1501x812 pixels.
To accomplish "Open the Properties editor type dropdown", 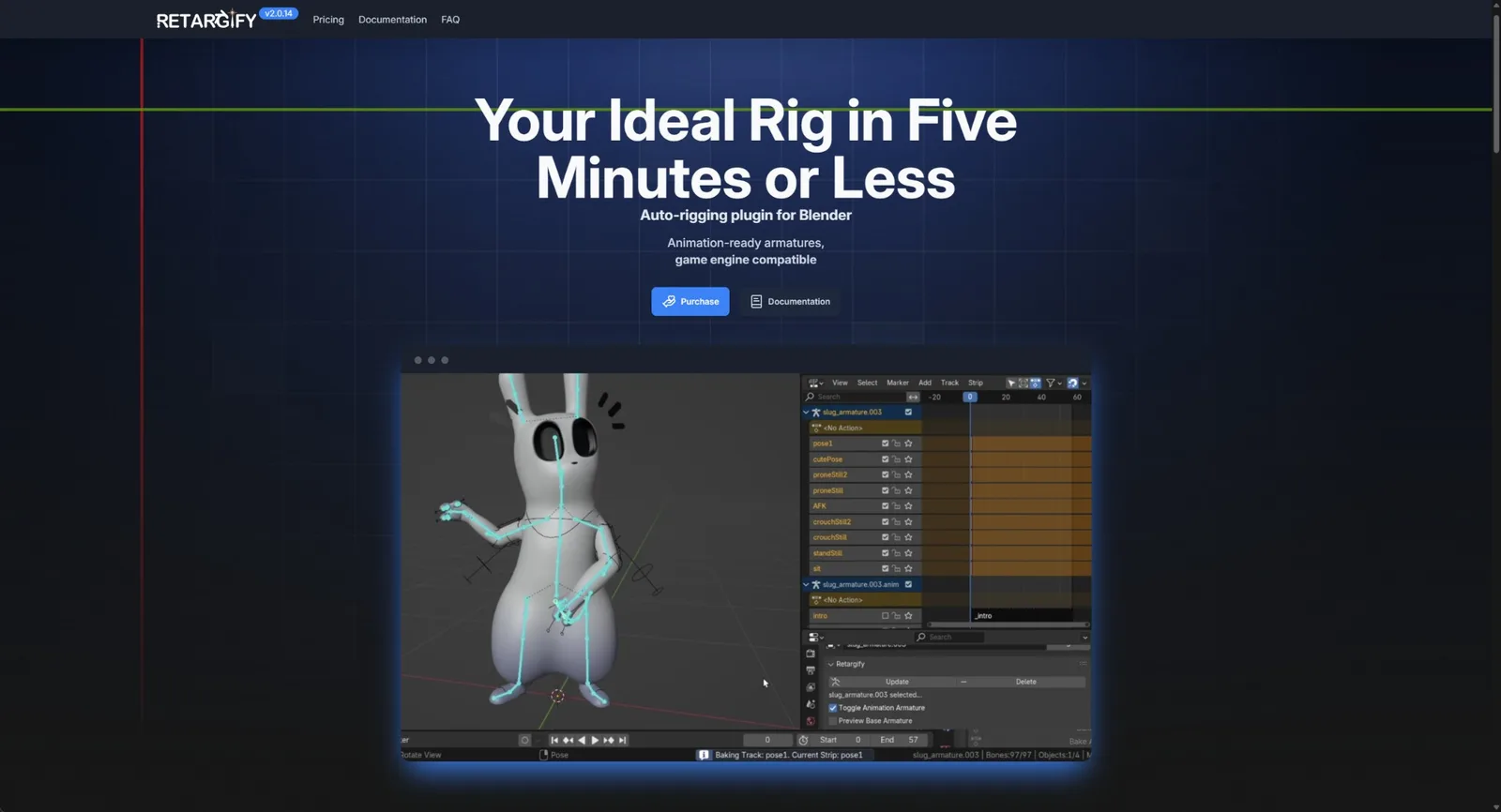I will tap(816, 638).
